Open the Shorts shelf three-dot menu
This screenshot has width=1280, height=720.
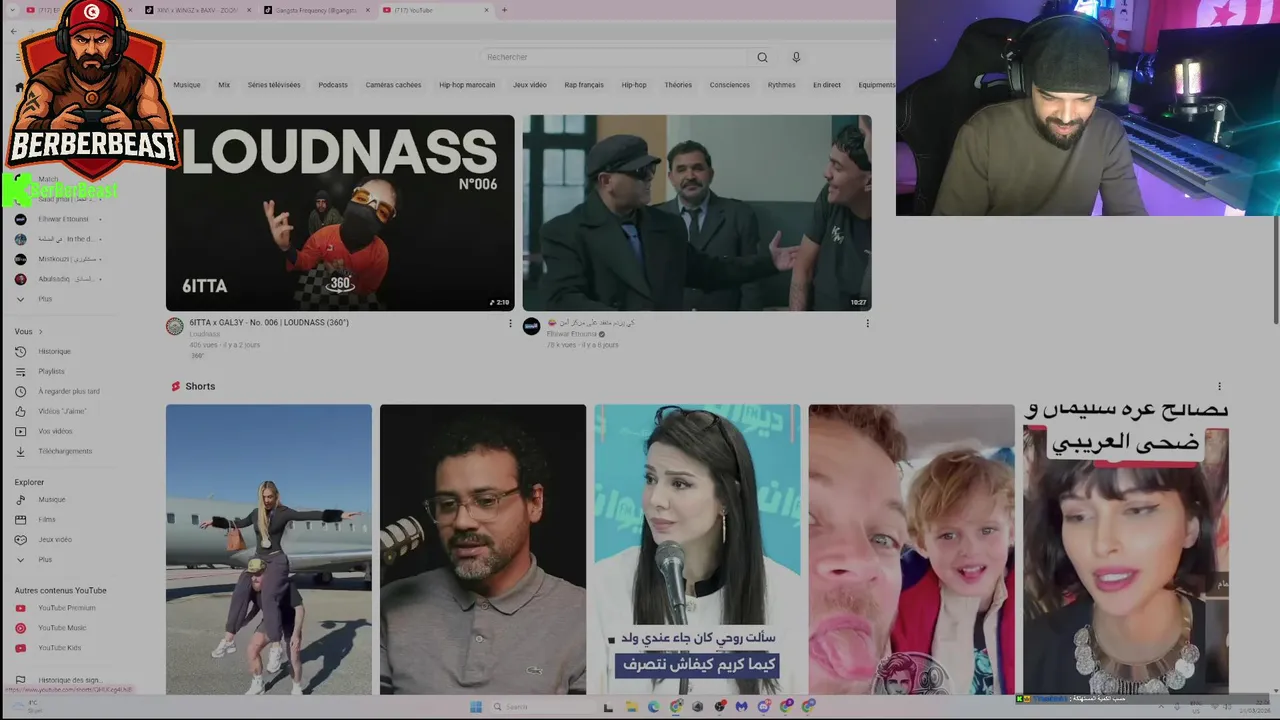pyautogui.click(x=1219, y=386)
